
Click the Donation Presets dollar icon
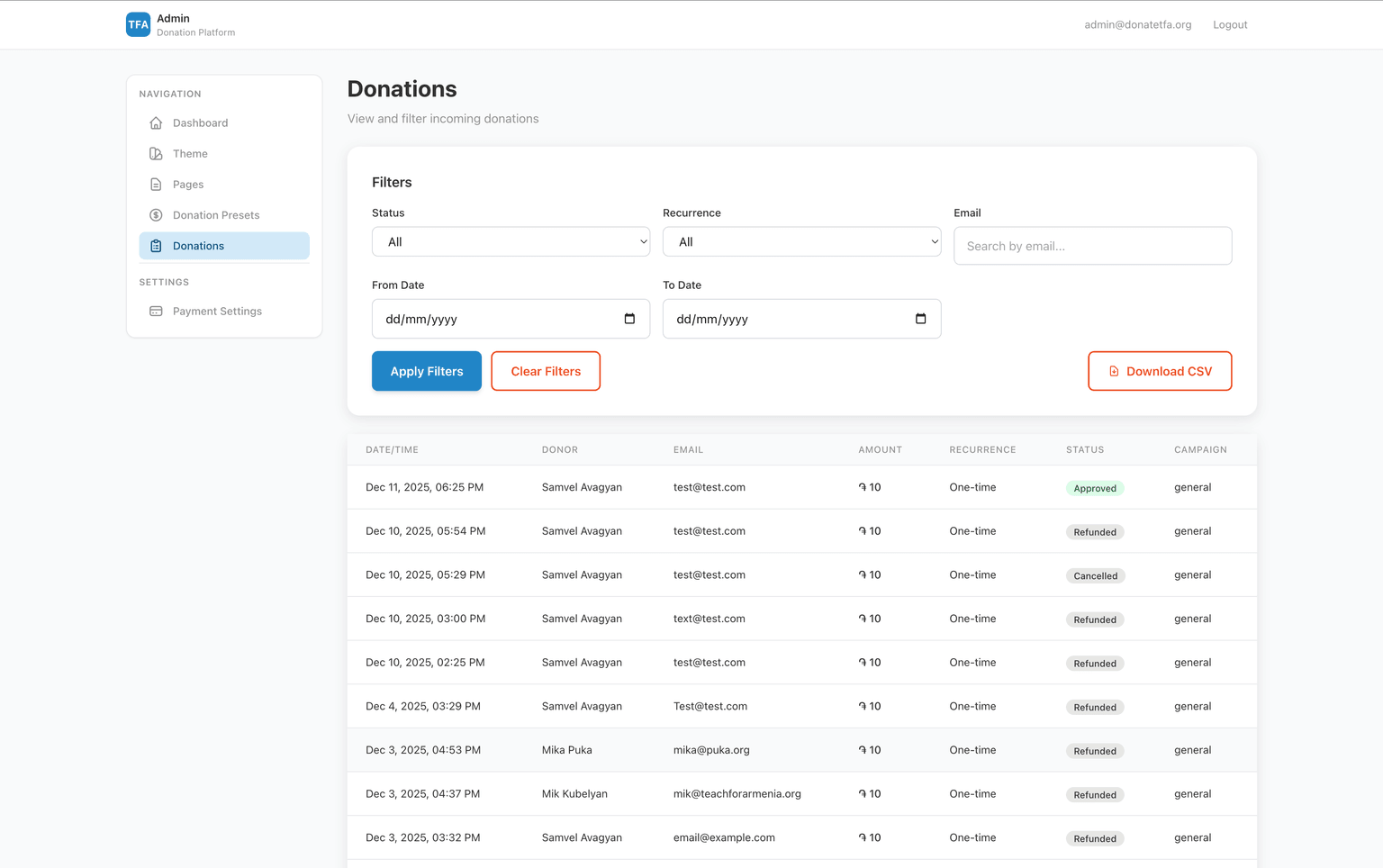tap(155, 214)
